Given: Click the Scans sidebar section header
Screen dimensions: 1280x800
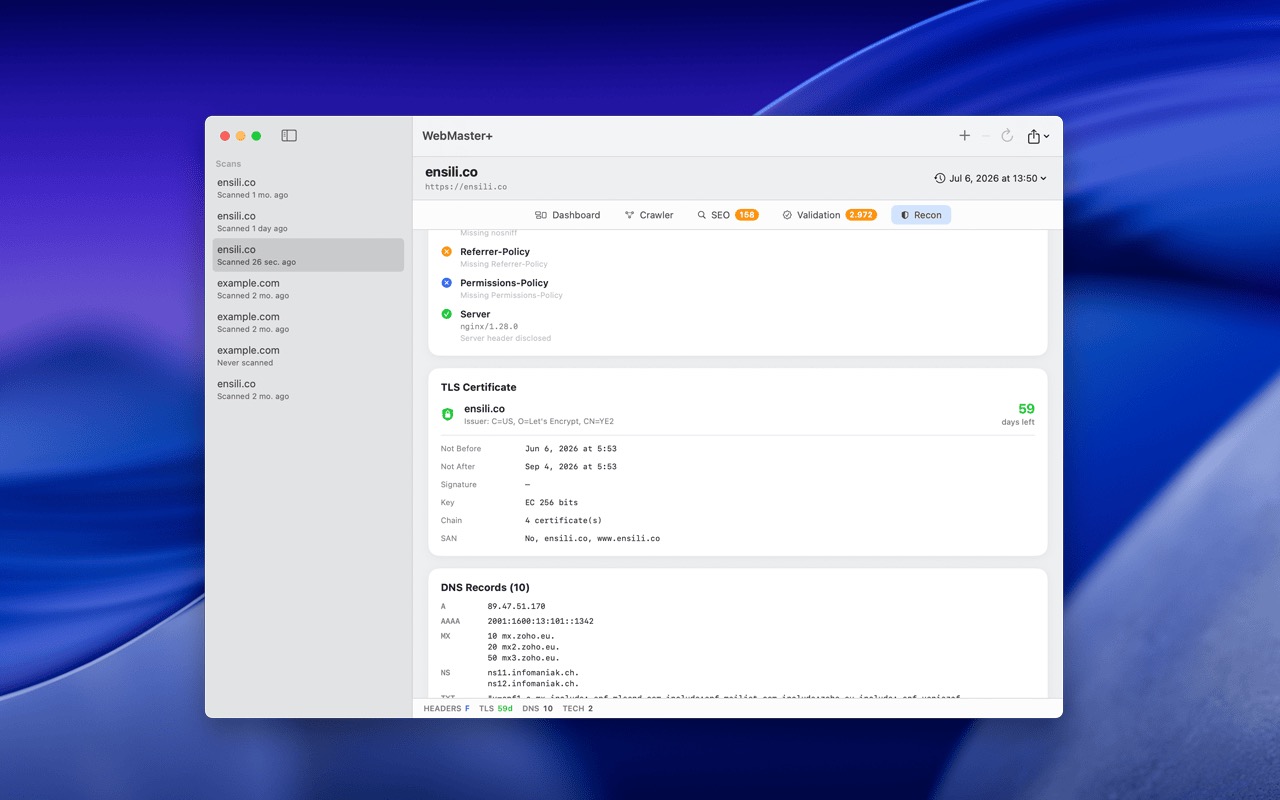Looking at the screenshot, I should (x=228, y=164).
